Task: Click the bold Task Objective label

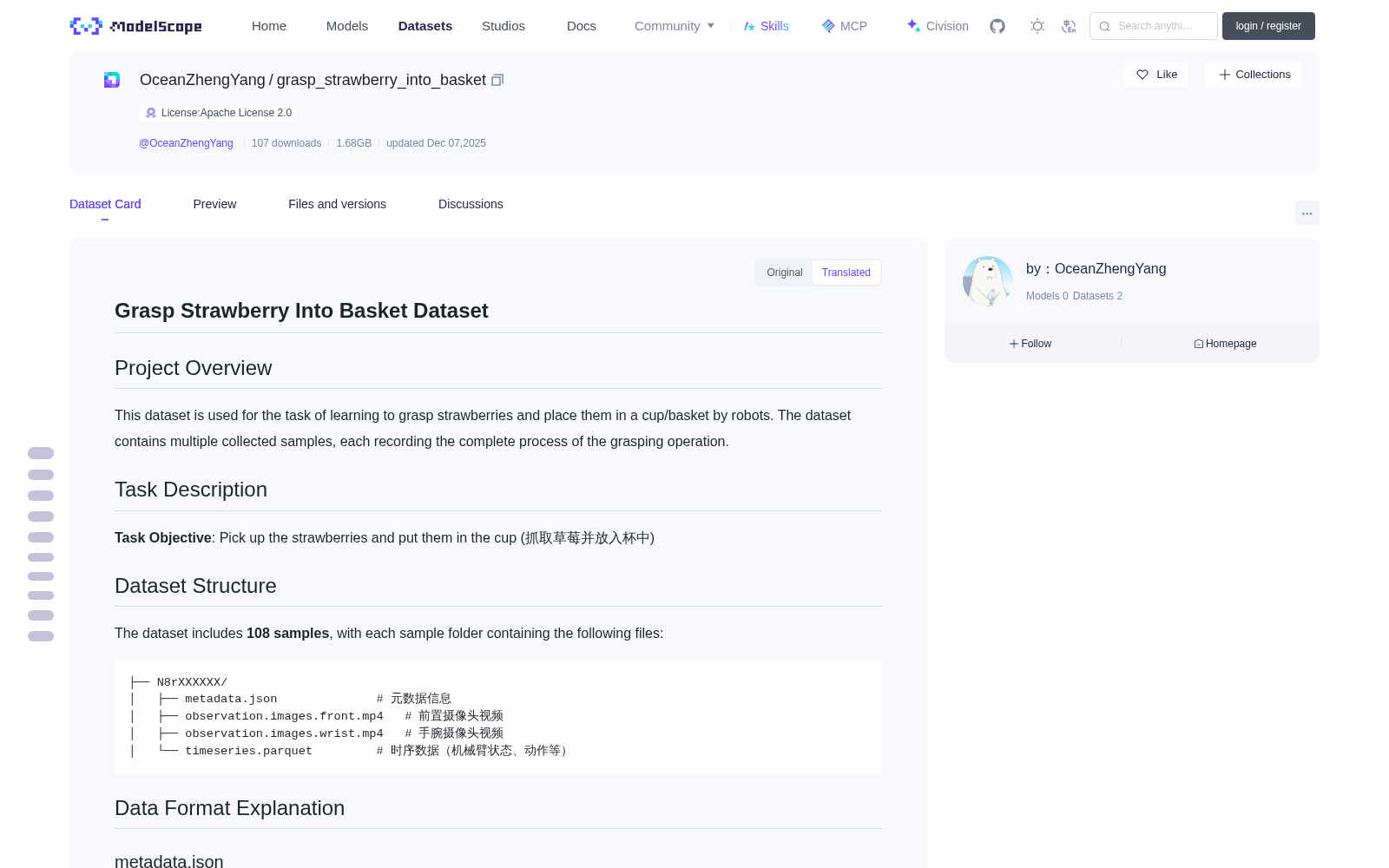Action: [163, 538]
